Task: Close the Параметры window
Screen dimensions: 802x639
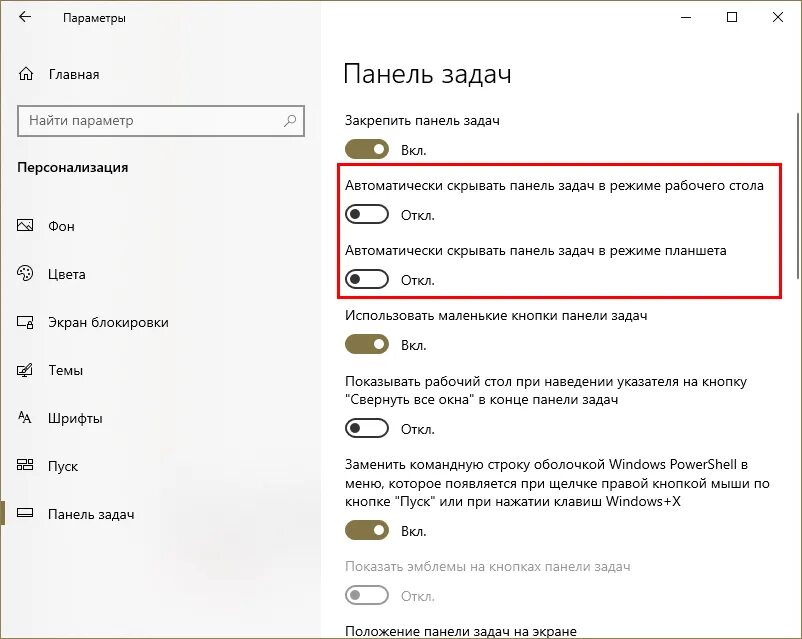Action: pyautogui.click(x=778, y=17)
